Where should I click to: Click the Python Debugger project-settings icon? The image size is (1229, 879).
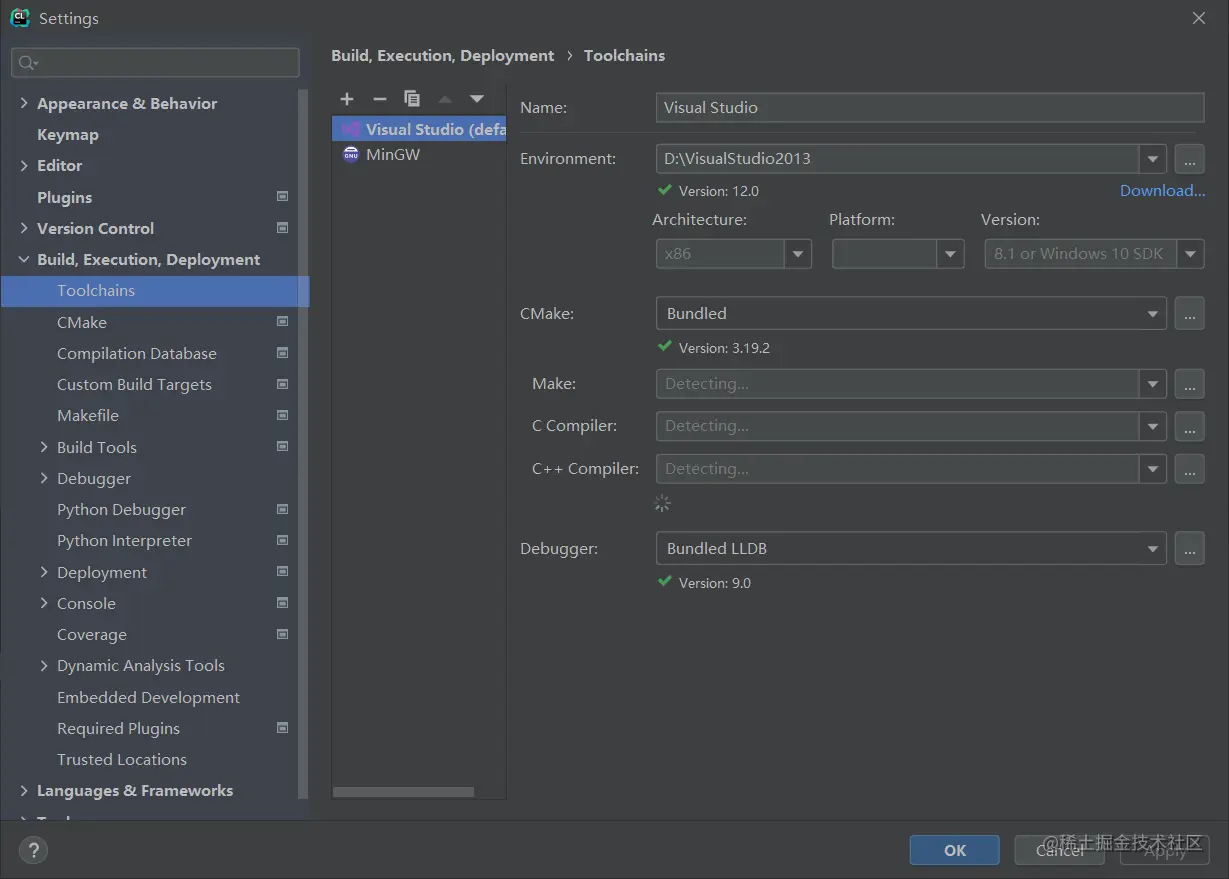click(282, 509)
